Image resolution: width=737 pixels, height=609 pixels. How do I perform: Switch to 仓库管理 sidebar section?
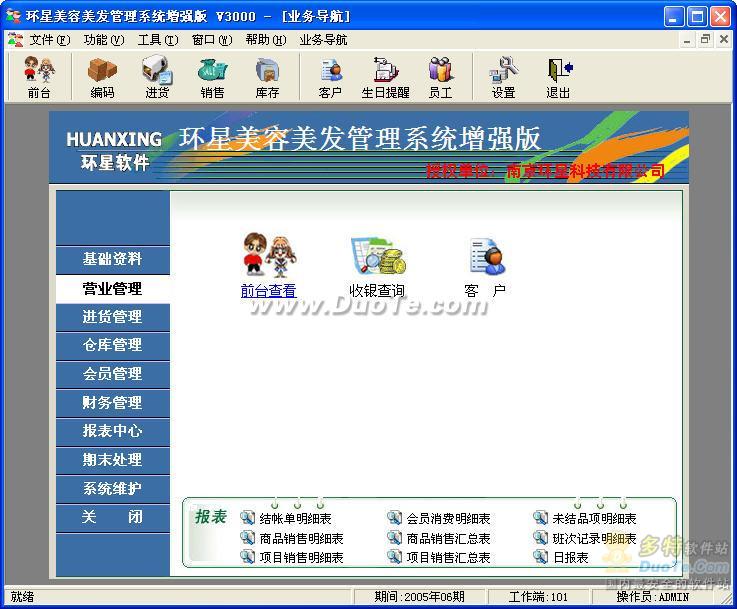click(x=113, y=346)
